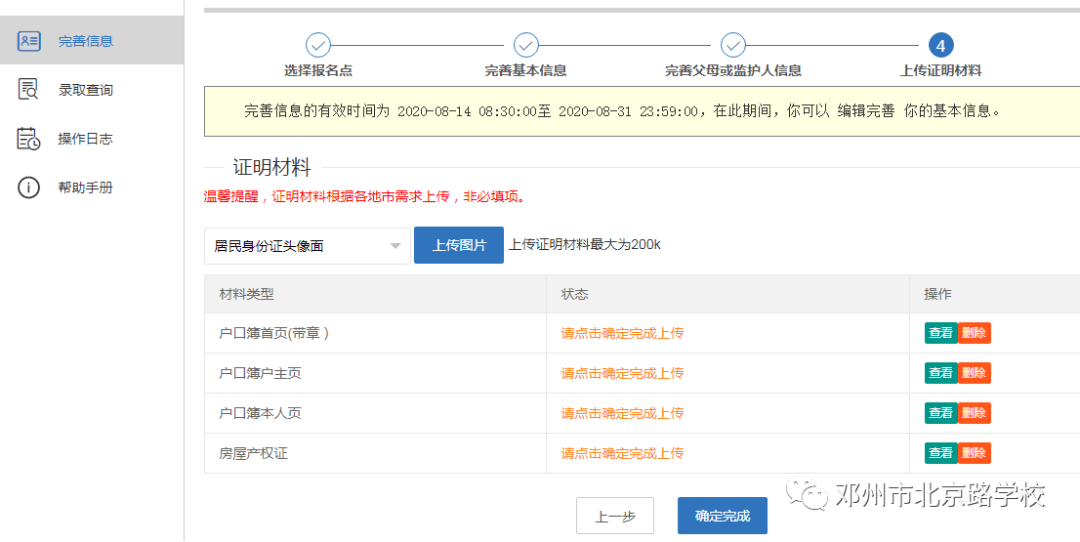Open the 居民身份证头像面 material type dropdown

point(307,246)
